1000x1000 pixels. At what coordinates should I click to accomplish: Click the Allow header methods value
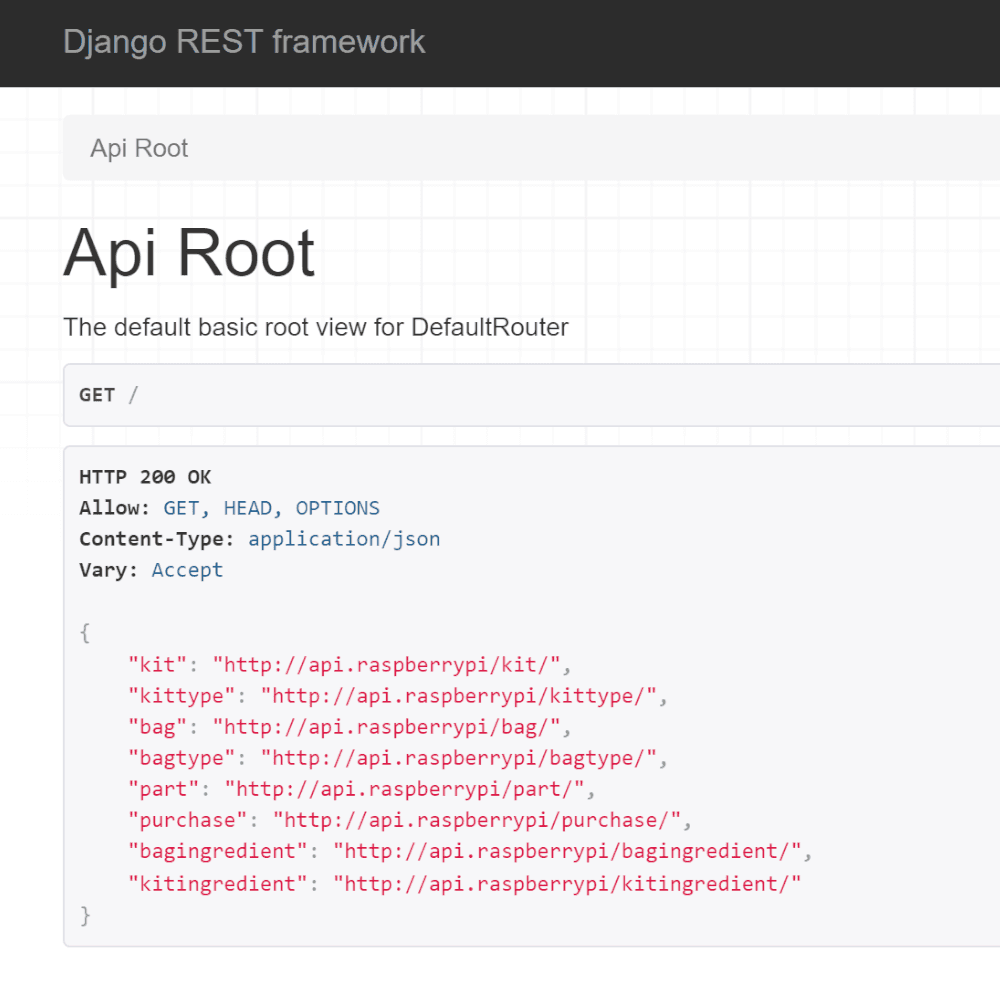coord(271,508)
